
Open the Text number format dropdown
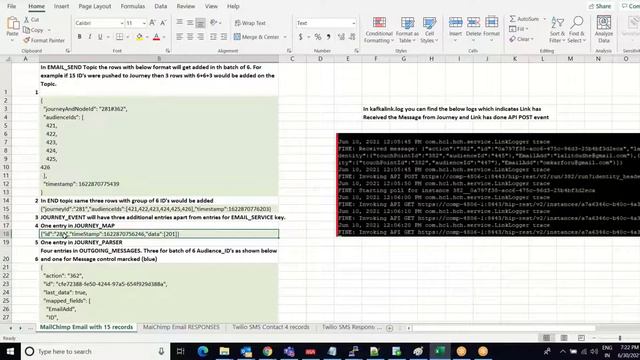click(353, 23)
